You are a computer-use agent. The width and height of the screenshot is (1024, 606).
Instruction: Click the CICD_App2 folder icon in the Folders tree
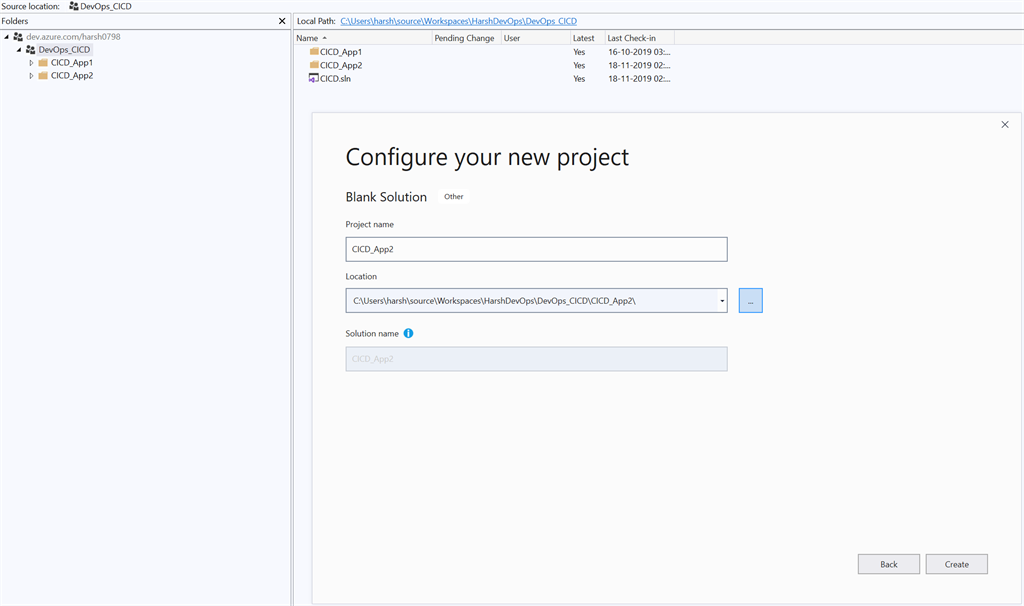coord(43,75)
